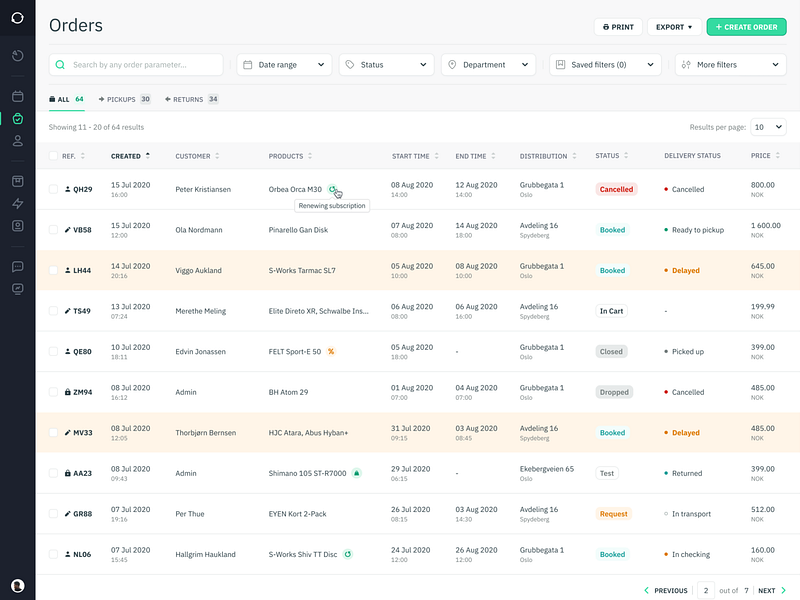Toggle the select-all checkbox in table header

tap(53, 156)
